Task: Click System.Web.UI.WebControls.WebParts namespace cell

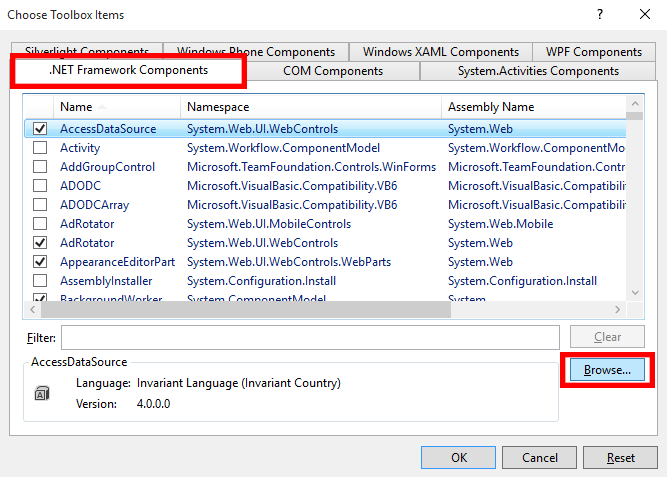Action: pos(289,262)
